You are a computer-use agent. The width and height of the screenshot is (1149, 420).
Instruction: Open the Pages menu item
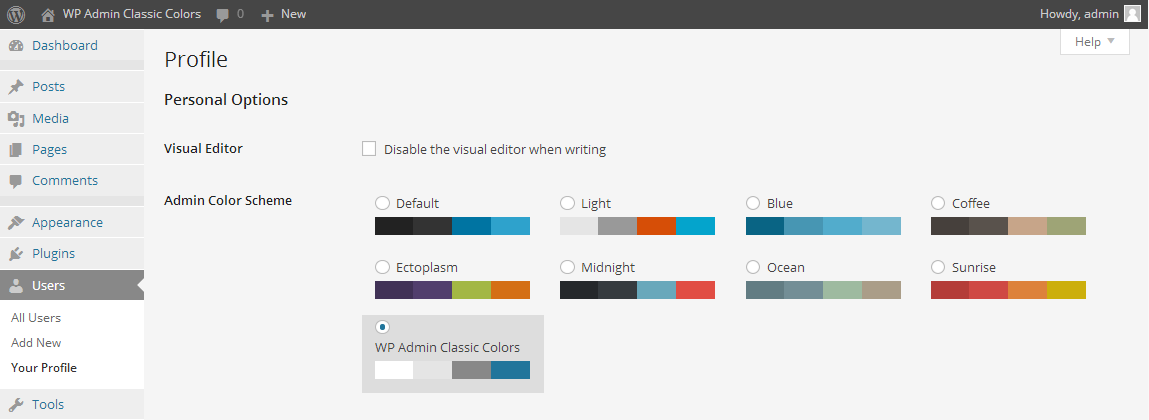(x=72, y=150)
